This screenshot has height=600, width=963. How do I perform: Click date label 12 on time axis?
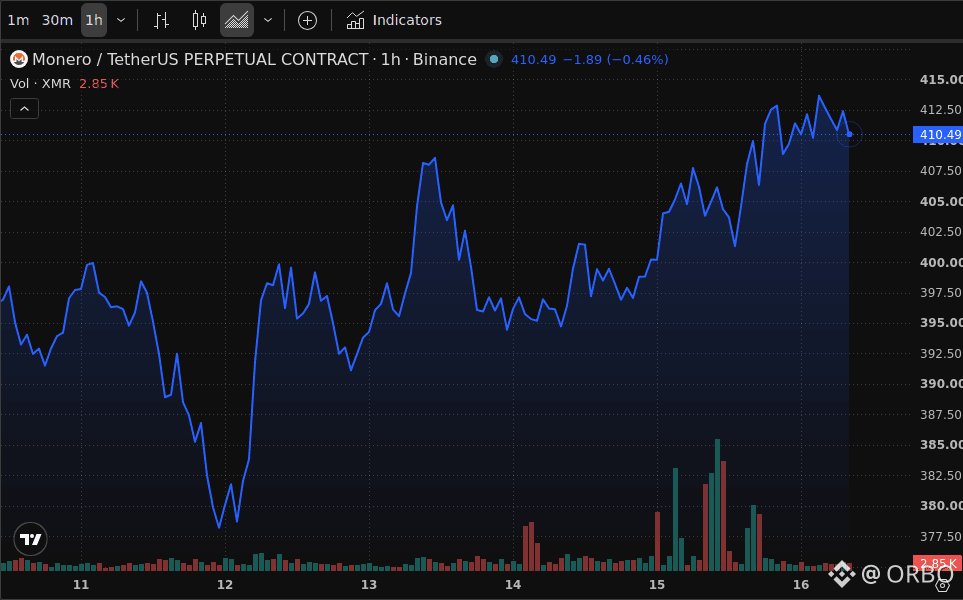point(225,585)
